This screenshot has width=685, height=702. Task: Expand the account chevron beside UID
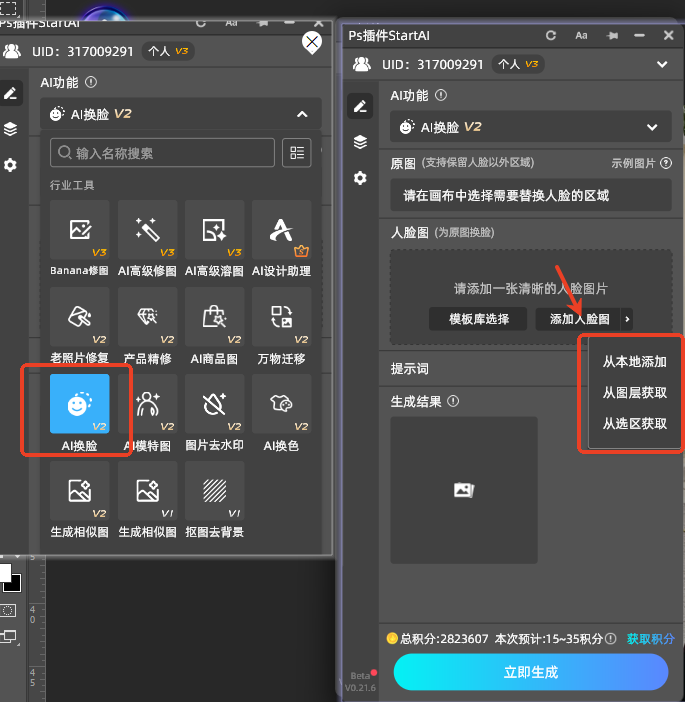pos(662,64)
